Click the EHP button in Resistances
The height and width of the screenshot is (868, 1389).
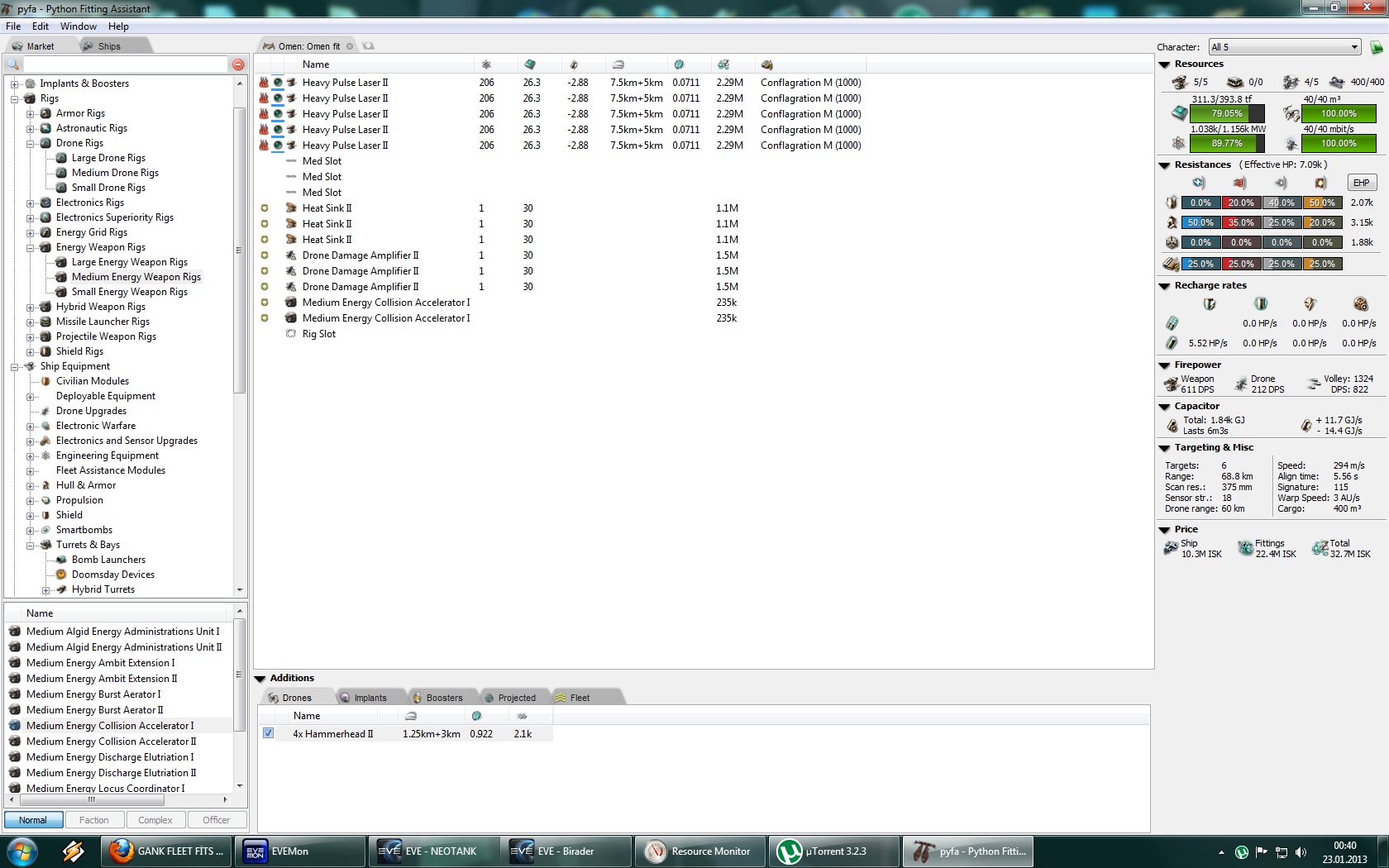pyautogui.click(x=1362, y=183)
